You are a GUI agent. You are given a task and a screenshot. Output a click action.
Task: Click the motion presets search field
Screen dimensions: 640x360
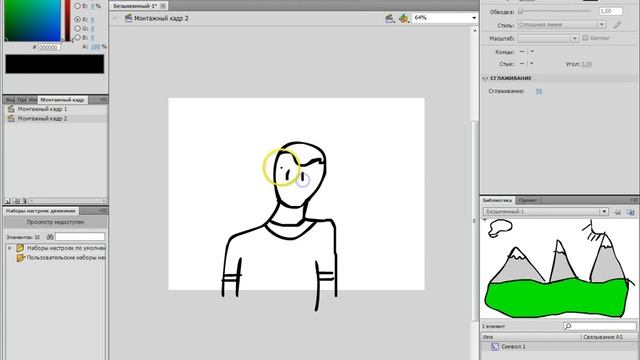[x=80, y=237]
